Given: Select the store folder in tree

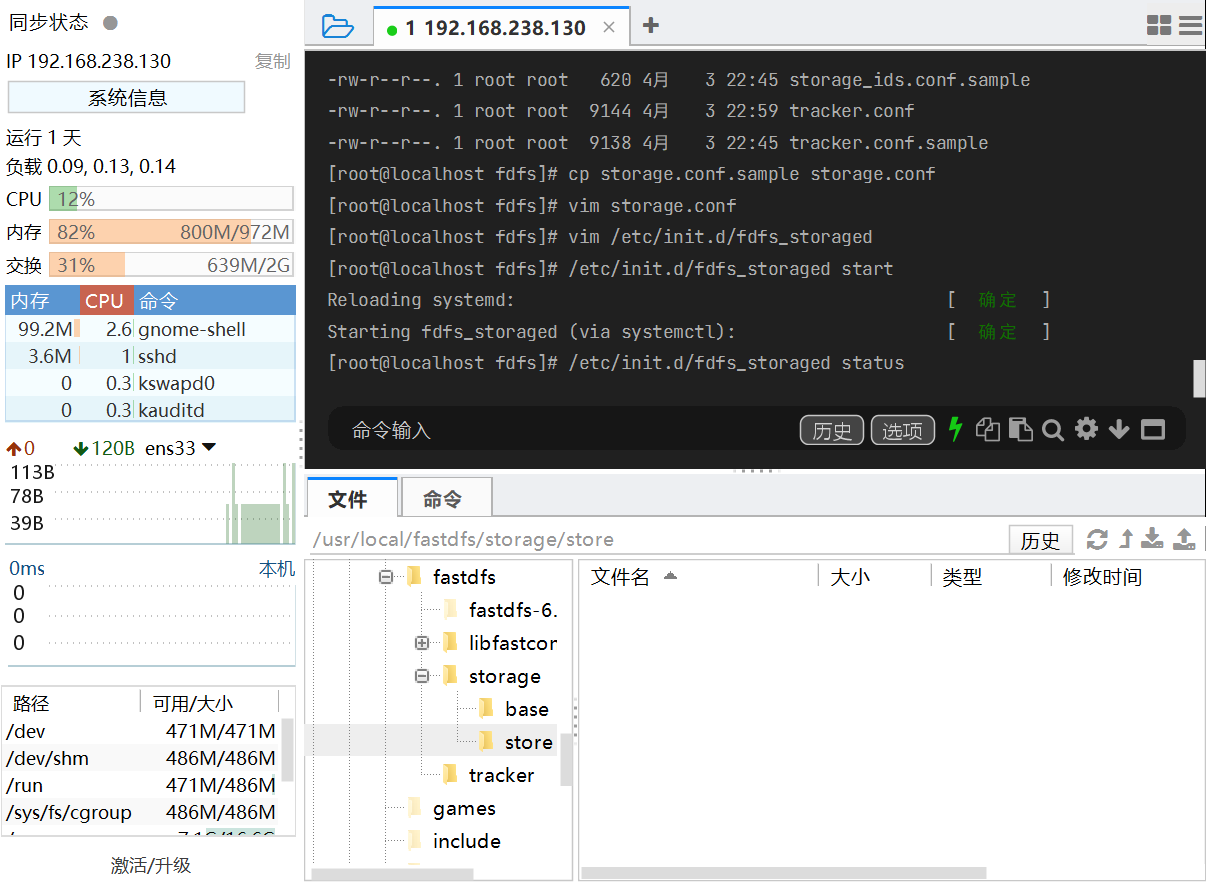Looking at the screenshot, I should tap(516, 742).
